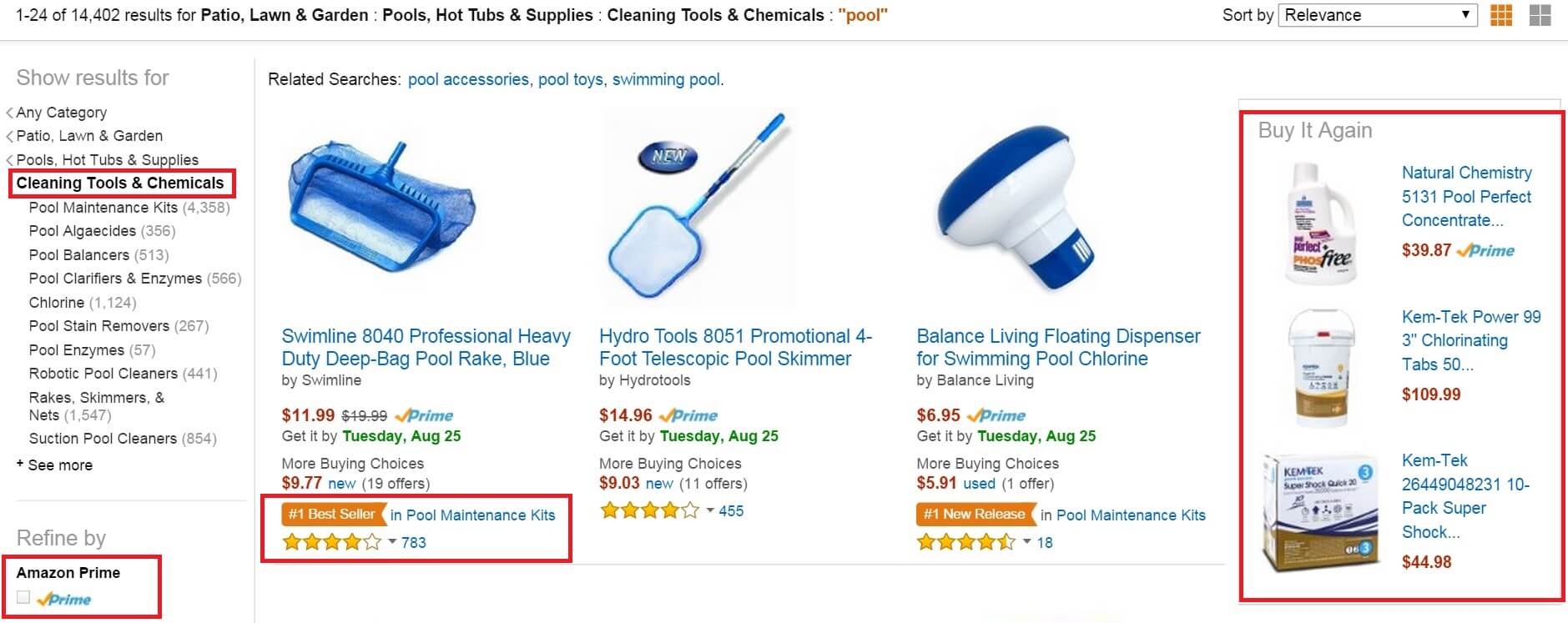Open rating dropdown arrow next to 783
This screenshot has height=623, width=1568.
[391, 542]
